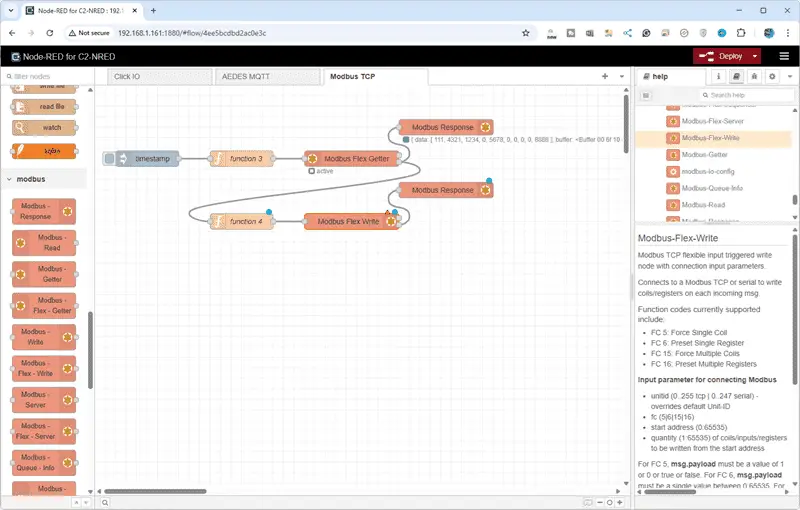Bookmark this page with star icon
The width and height of the screenshot is (800, 510).
[526, 33]
